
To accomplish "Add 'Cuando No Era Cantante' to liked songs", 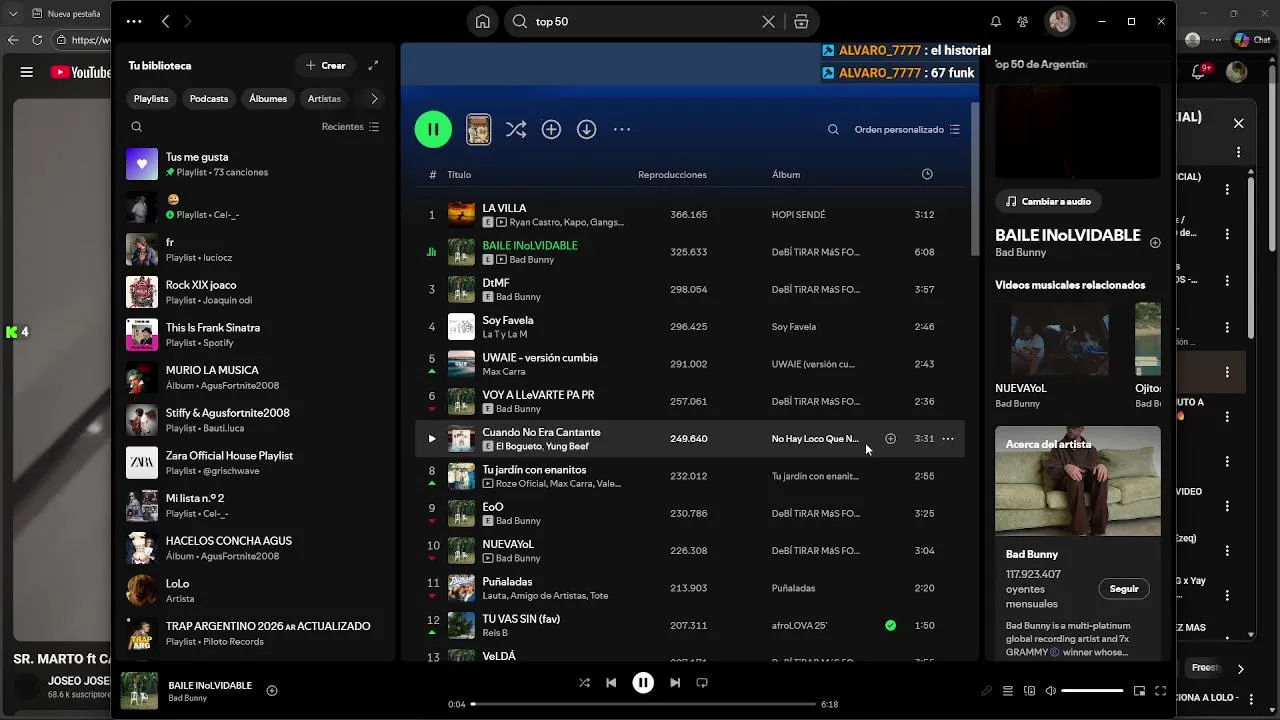I will [890, 438].
